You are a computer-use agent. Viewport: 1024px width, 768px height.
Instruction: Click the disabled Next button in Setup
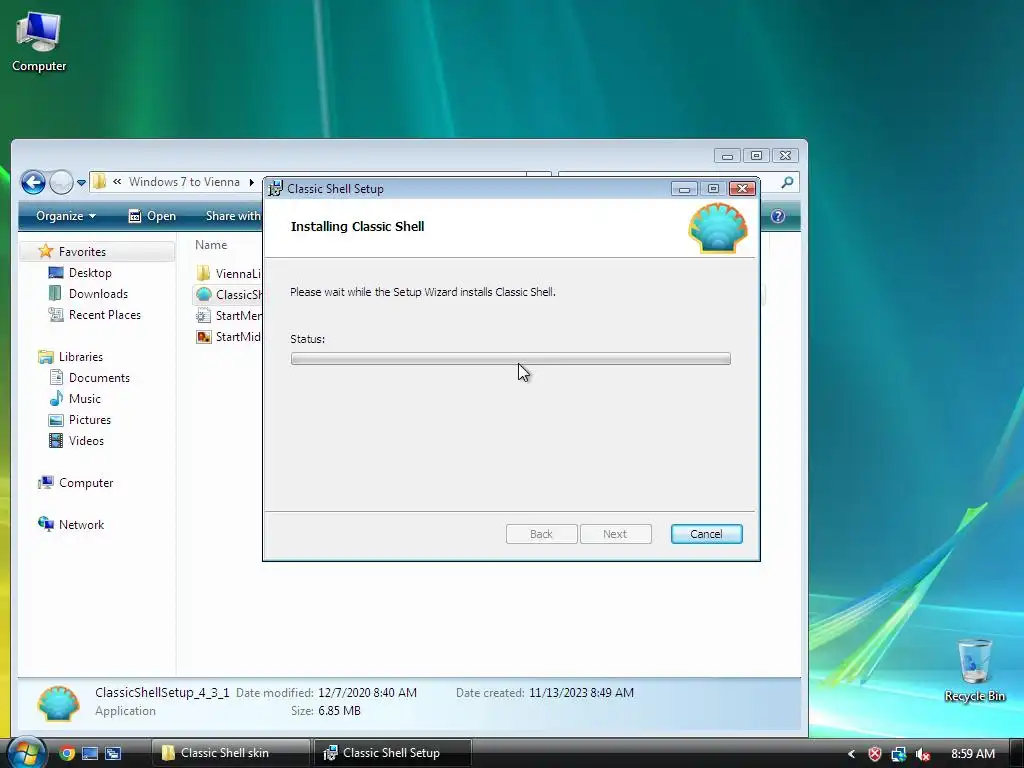(x=615, y=534)
